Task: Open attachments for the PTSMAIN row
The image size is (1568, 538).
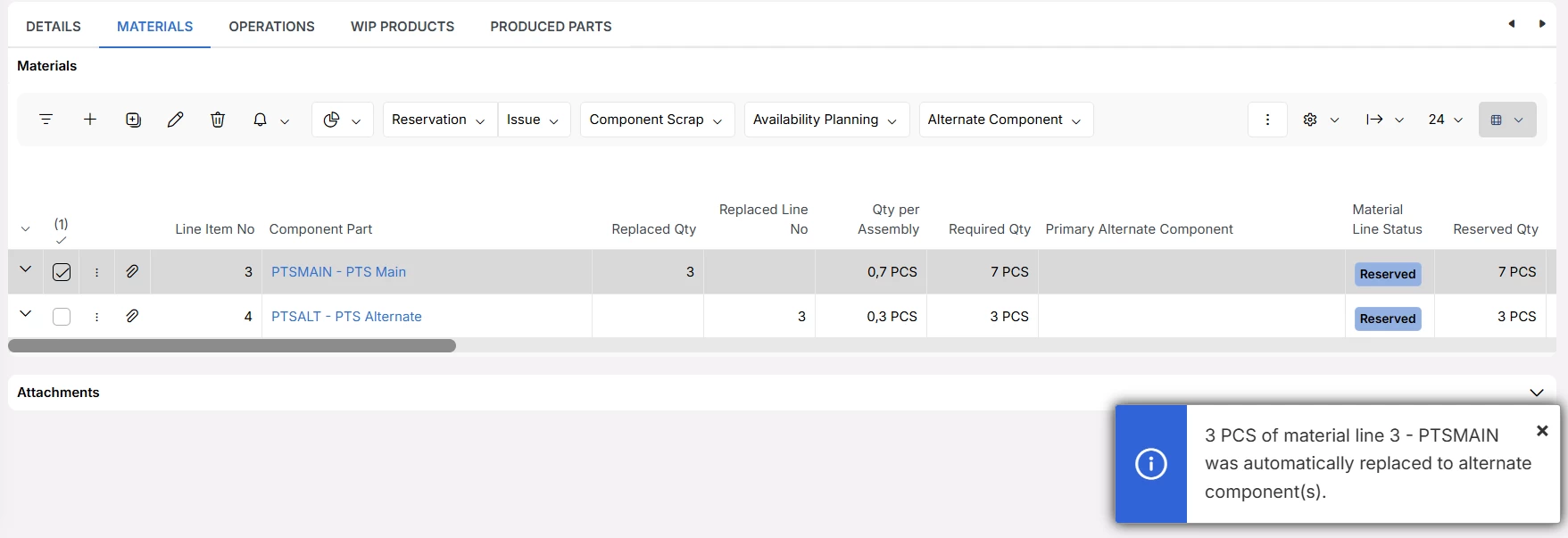Action: pyautogui.click(x=132, y=271)
